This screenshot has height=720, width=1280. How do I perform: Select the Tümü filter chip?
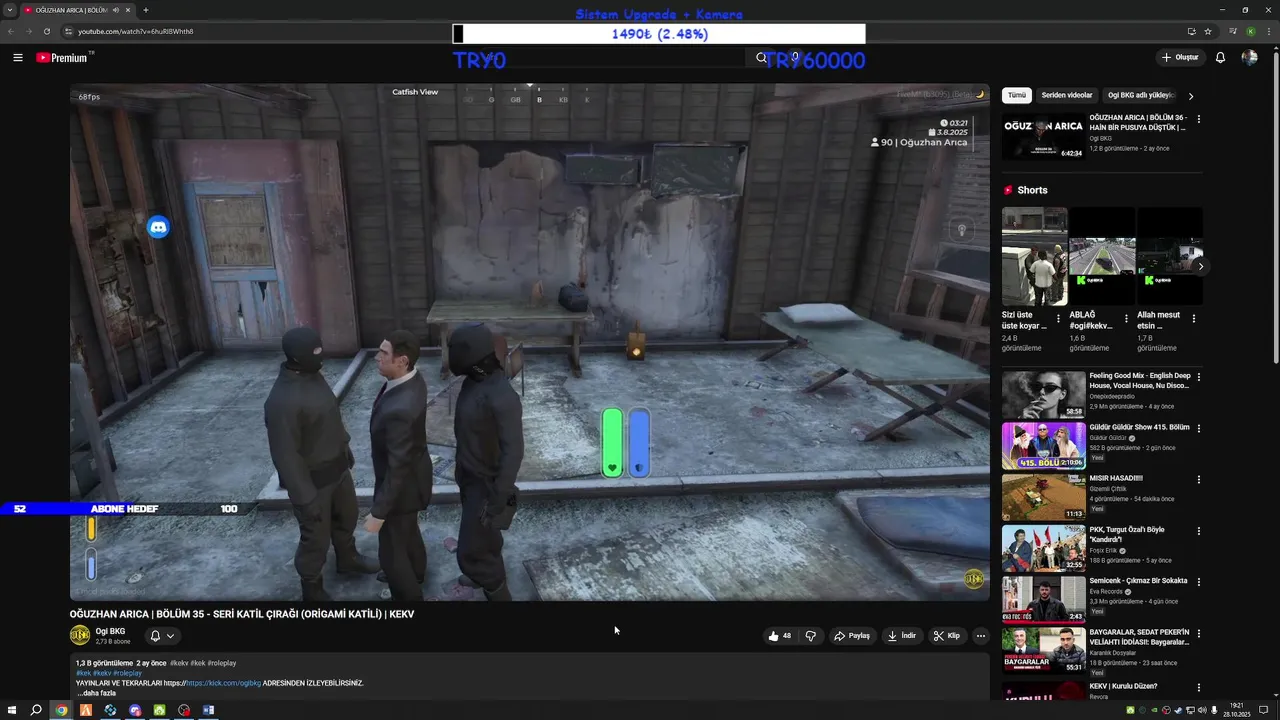1017,95
